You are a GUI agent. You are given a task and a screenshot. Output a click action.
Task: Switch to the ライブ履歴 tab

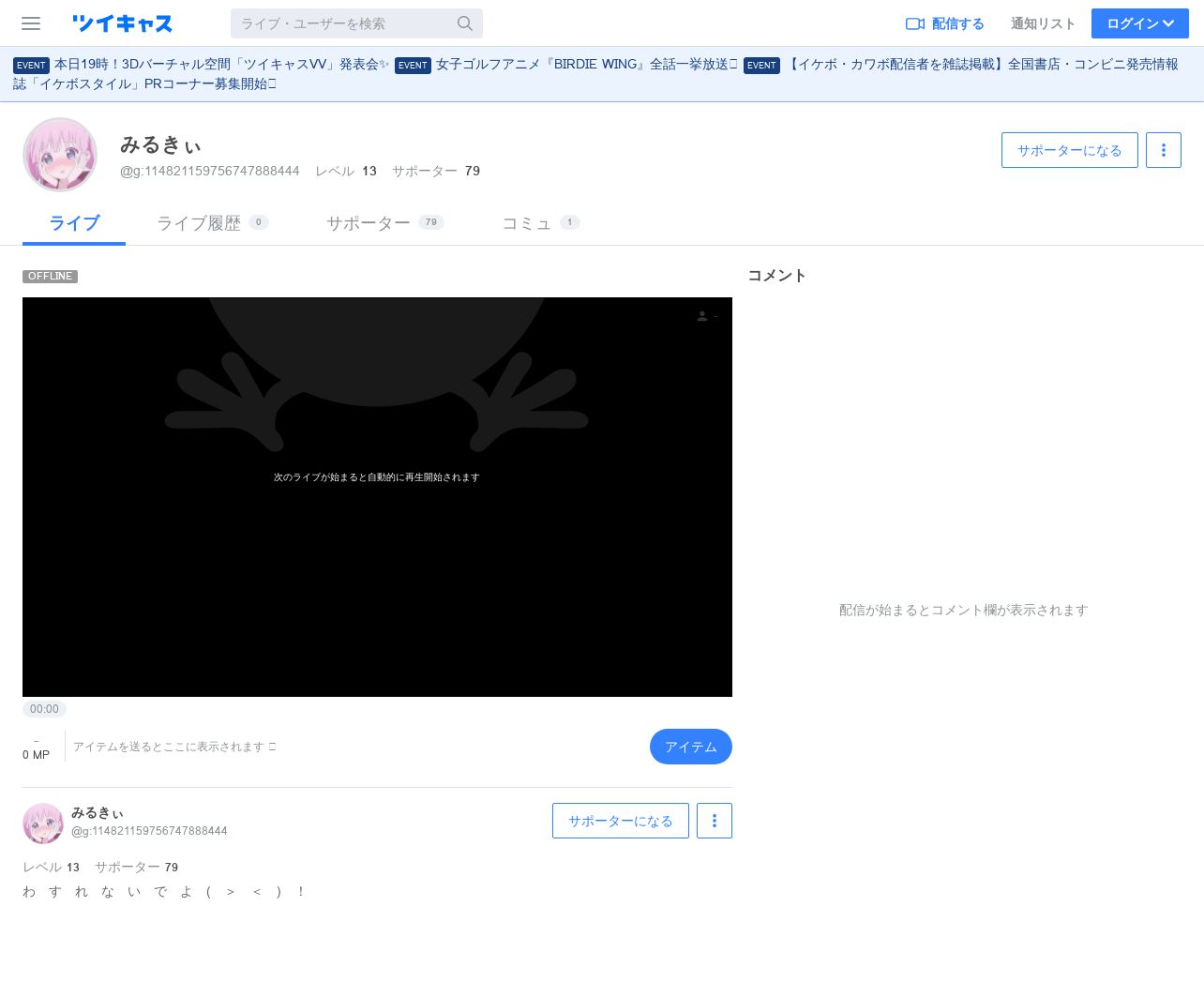click(x=212, y=223)
